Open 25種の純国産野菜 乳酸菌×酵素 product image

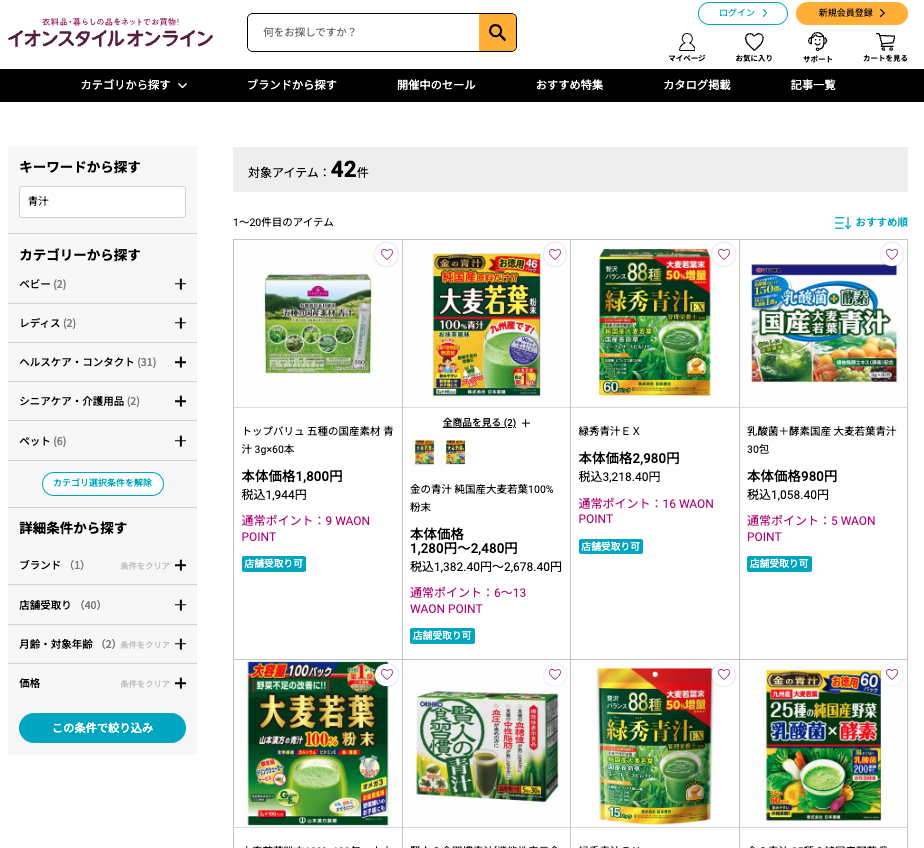point(824,745)
